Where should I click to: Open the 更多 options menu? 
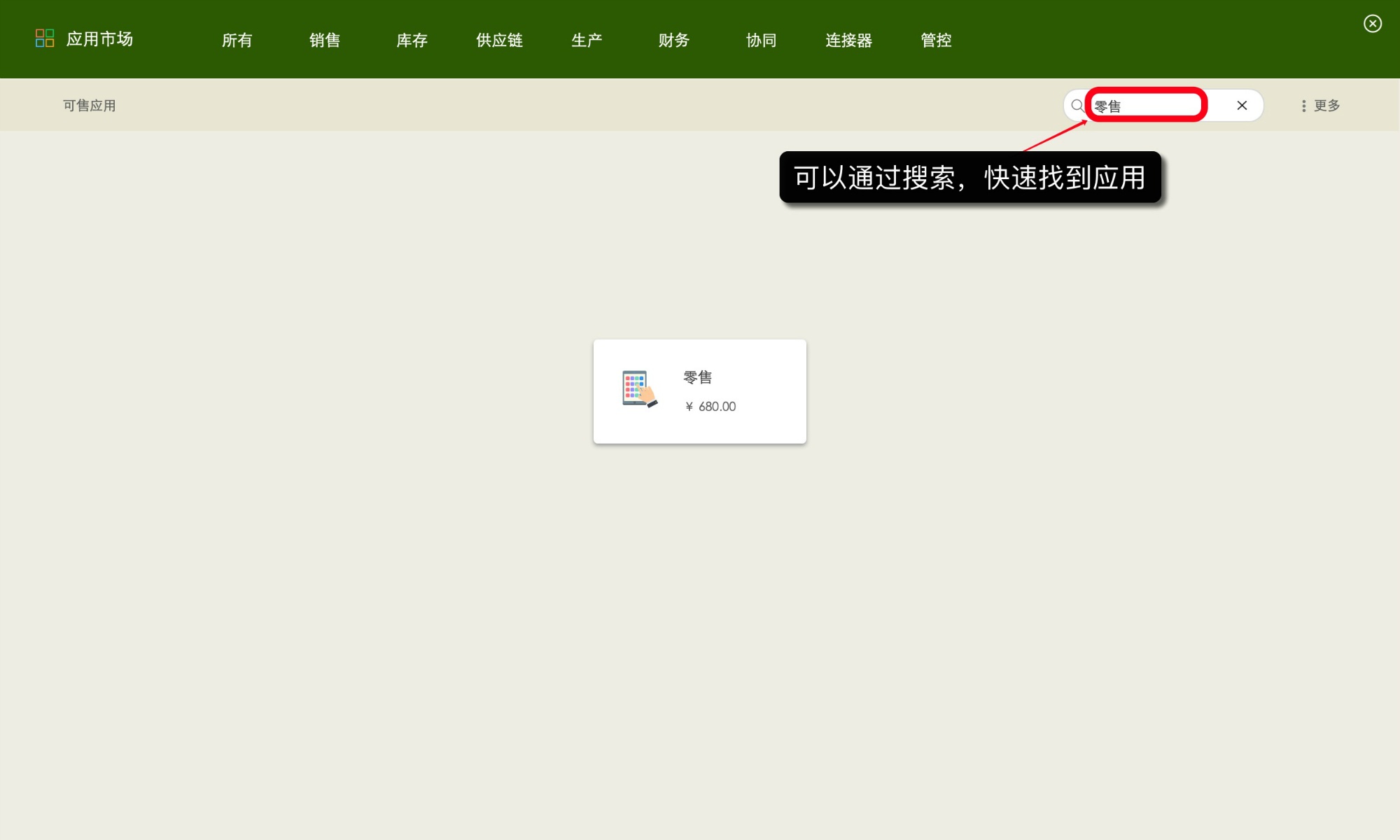point(1321,106)
